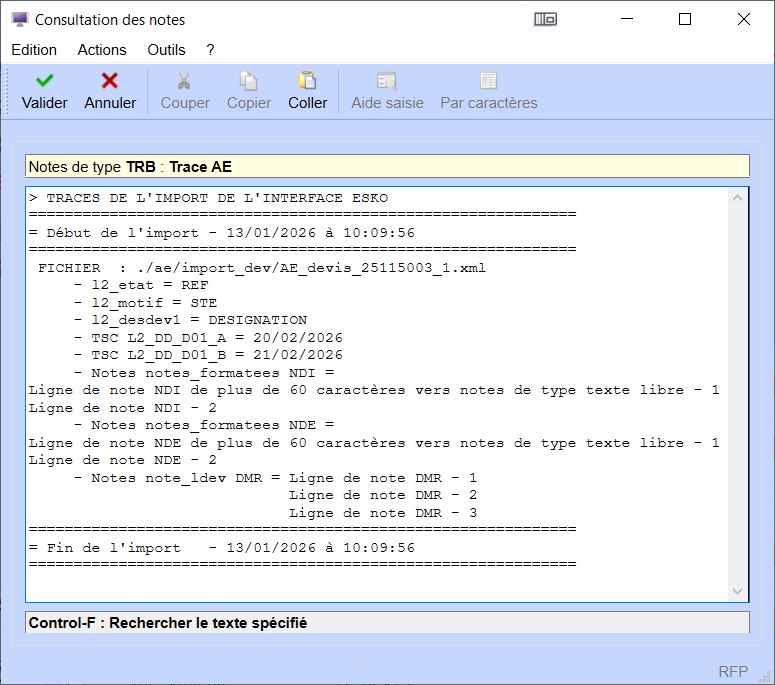The image size is (775, 685).
Task: Open the ? help menu
Action: coord(210,50)
